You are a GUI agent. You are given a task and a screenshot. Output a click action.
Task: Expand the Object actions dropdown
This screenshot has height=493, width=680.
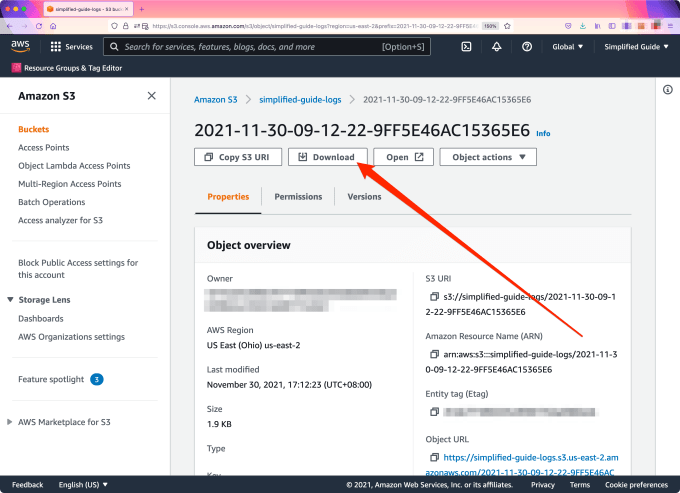tap(488, 157)
